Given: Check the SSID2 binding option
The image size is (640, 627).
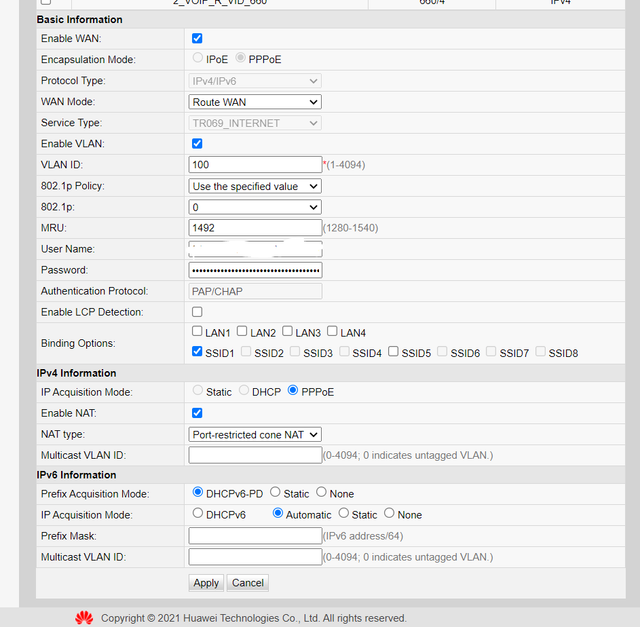Looking at the screenshot, I should (x=246, y=351).
